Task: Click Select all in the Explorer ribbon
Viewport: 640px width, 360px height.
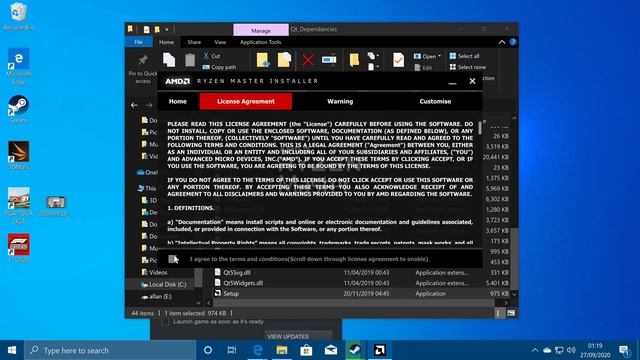Action: [464, 56]
